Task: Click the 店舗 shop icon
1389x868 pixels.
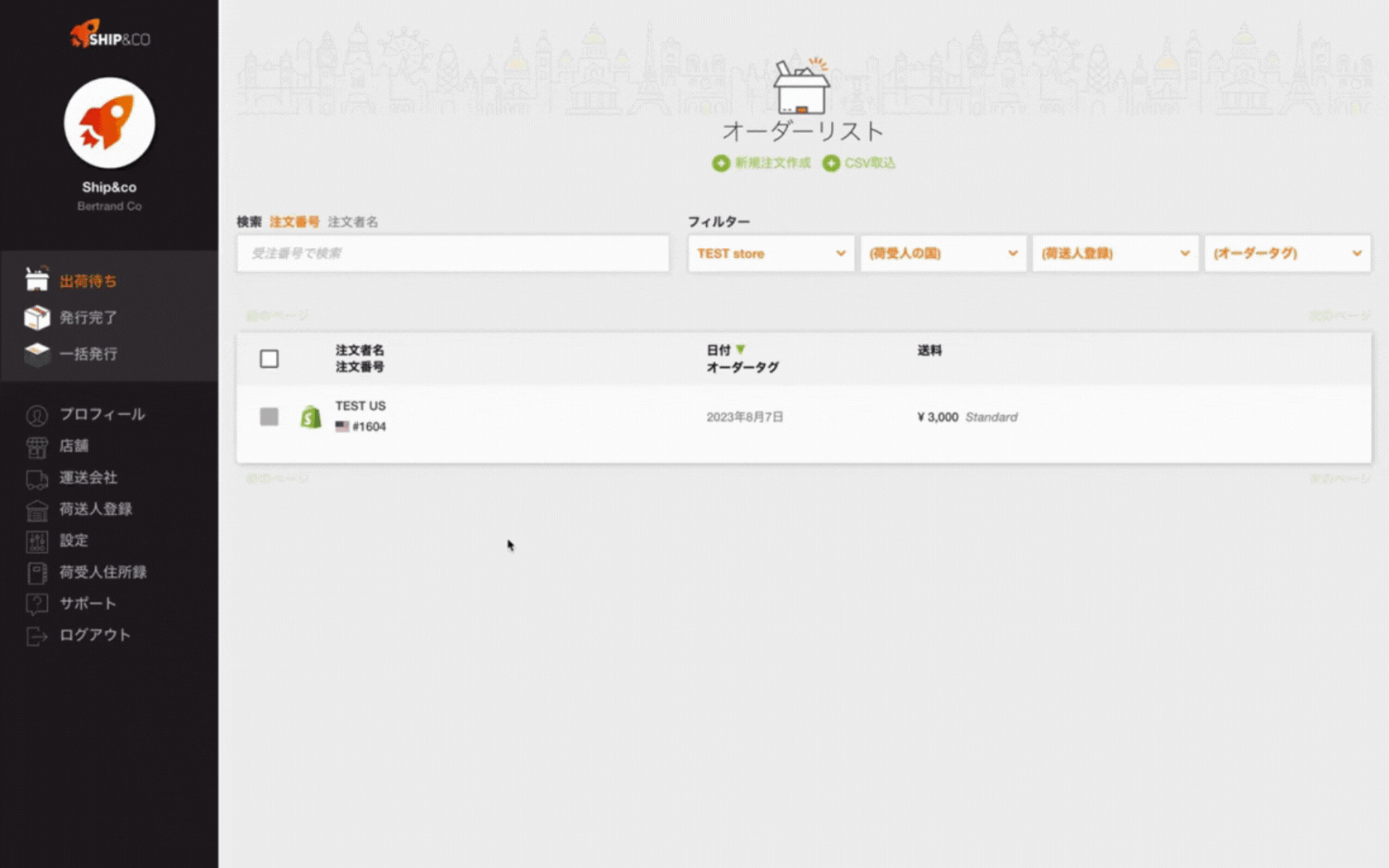Action: click(37, 446)
